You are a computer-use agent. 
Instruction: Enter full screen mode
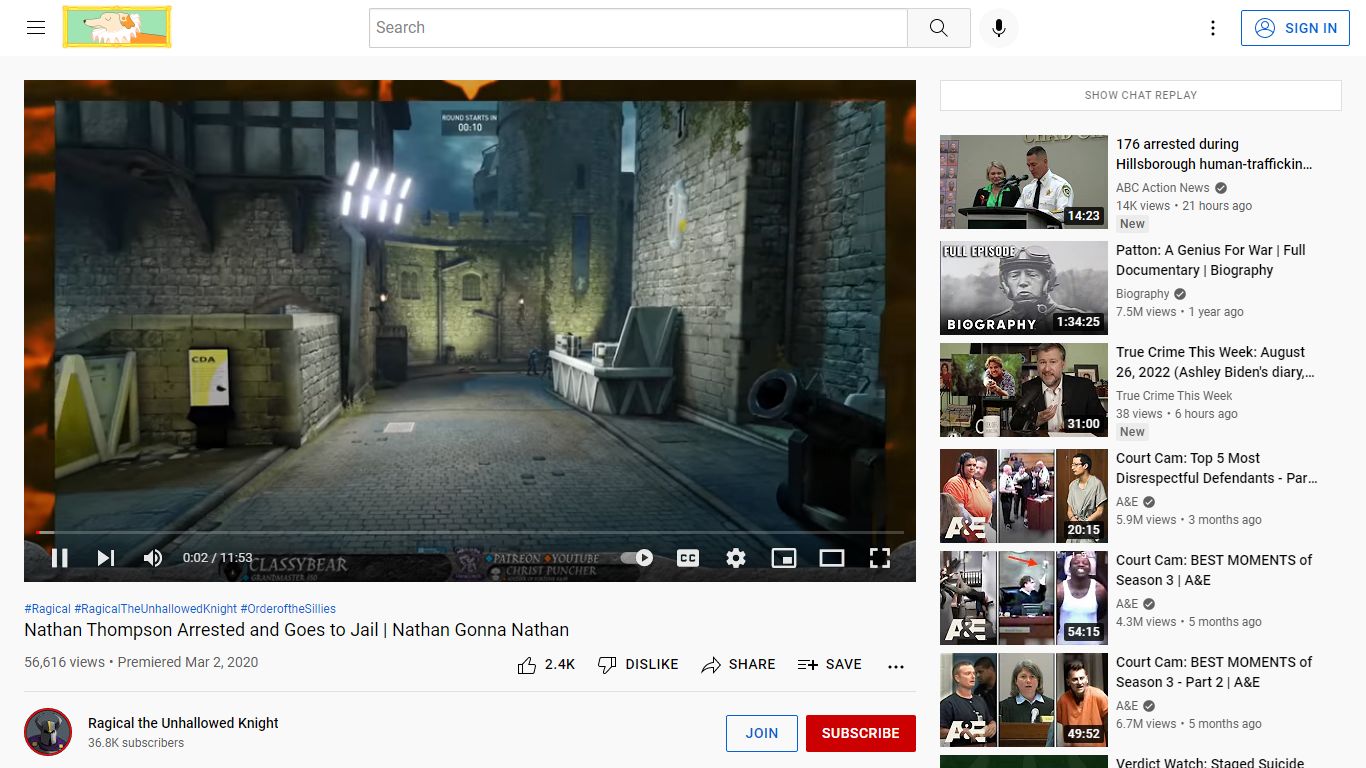coord(880,558)
